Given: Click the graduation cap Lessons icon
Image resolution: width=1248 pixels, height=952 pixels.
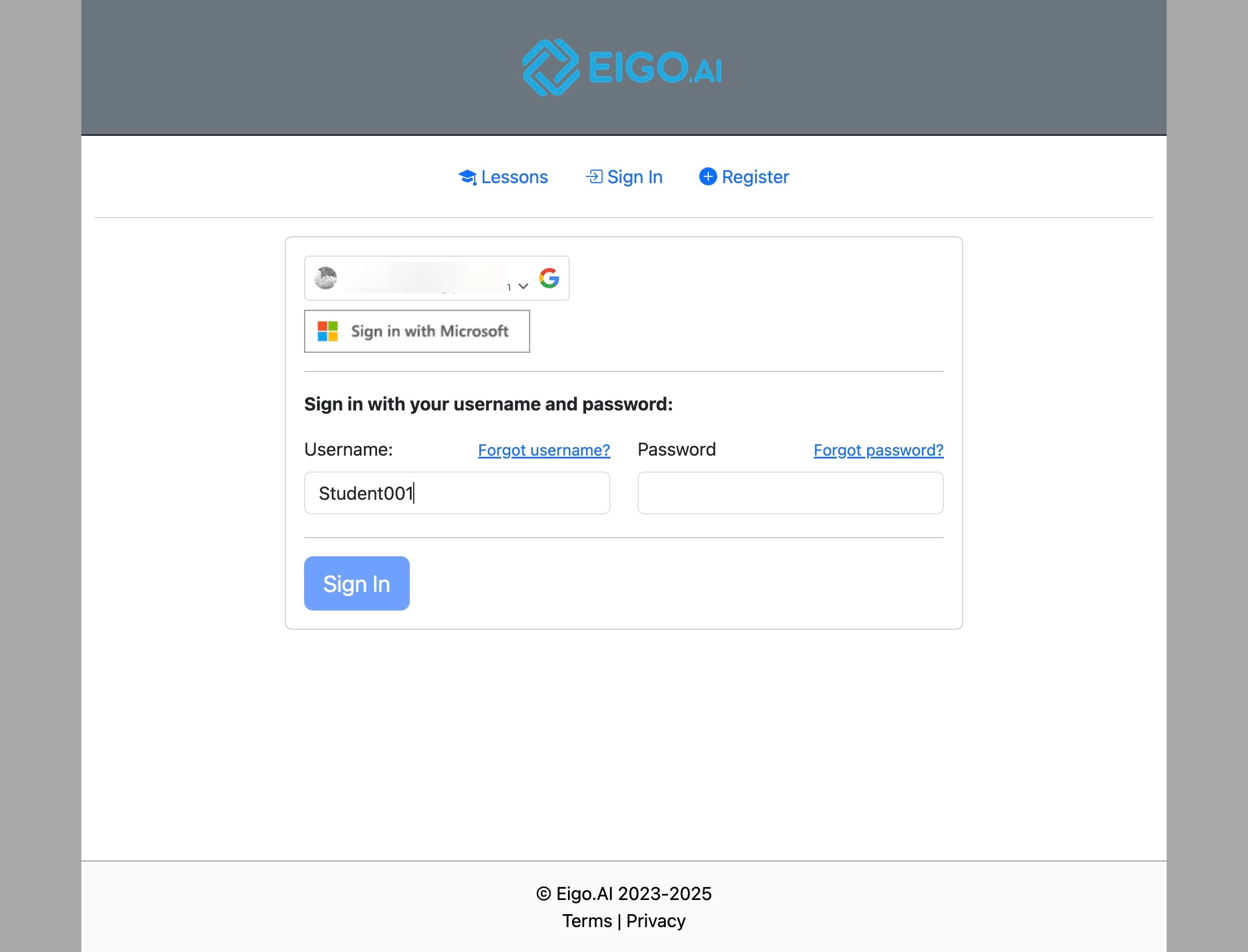Looking at the screenshot, I should click(x=467, y=178).
